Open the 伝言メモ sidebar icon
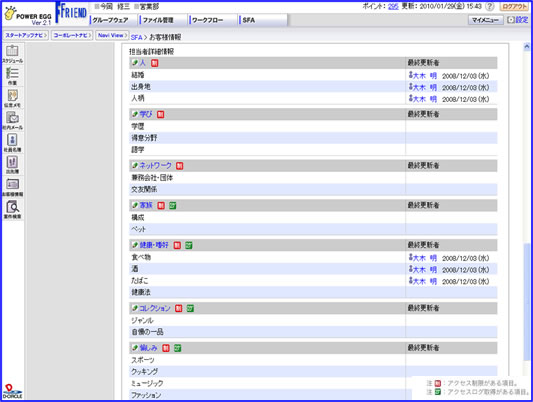Screen dimensions: 533x402 [x=13, y=98]
